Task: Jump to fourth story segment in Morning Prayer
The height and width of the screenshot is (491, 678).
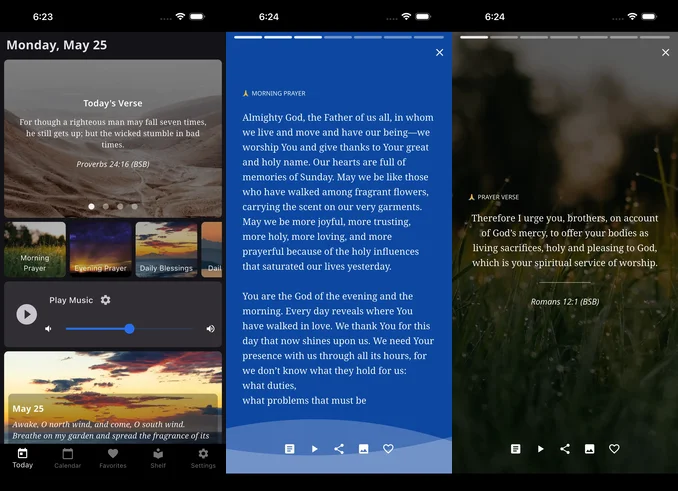Action: 338,37
